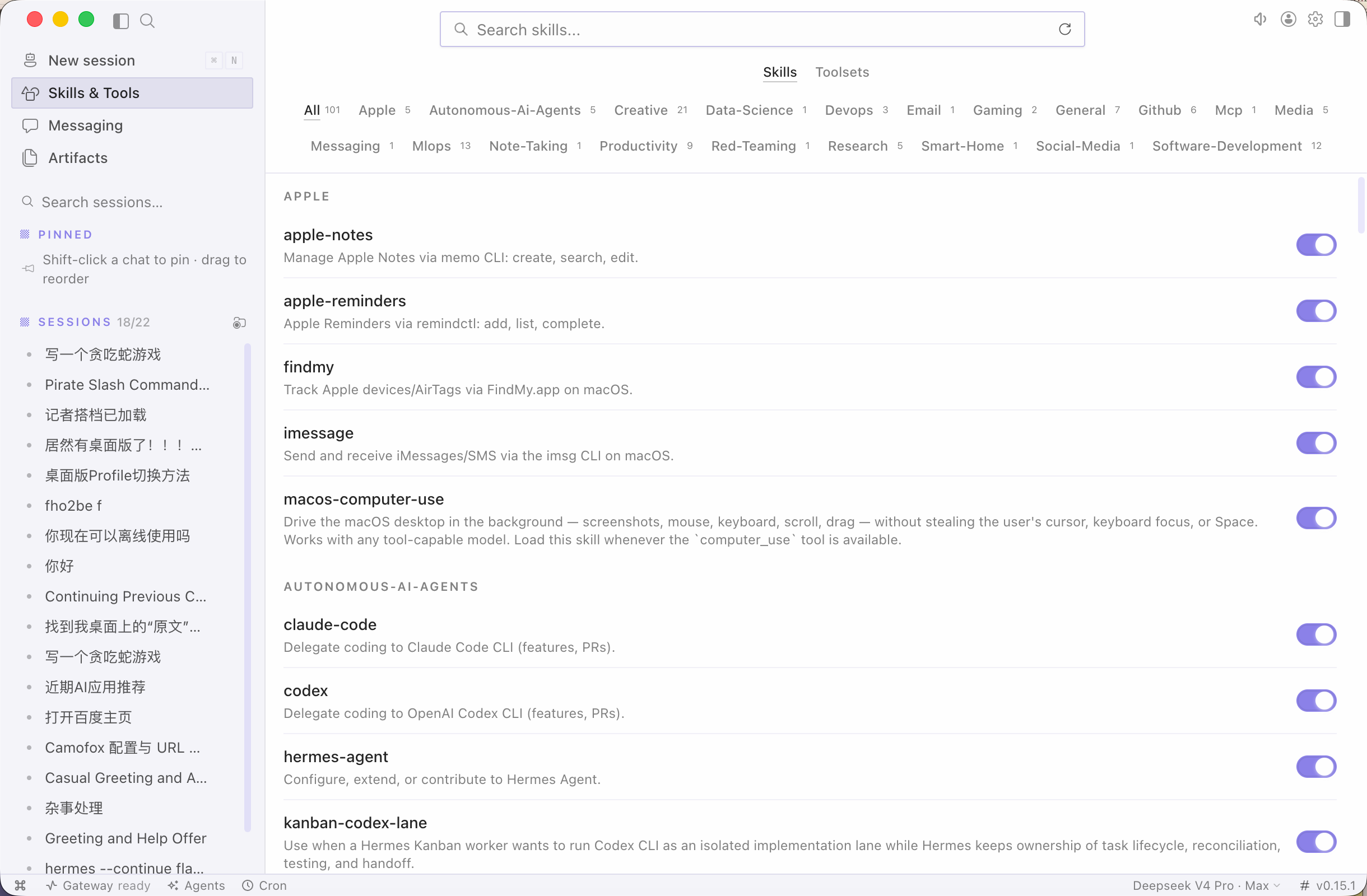
Task: Open the Deepseek V4 Pro model dropdown
Action: pyautogui.click(x=1206, y=885)
